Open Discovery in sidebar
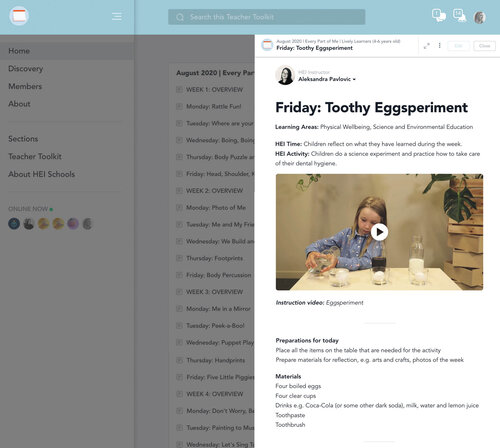The width and height of the screenshot is (500, 448). [26, 69]
